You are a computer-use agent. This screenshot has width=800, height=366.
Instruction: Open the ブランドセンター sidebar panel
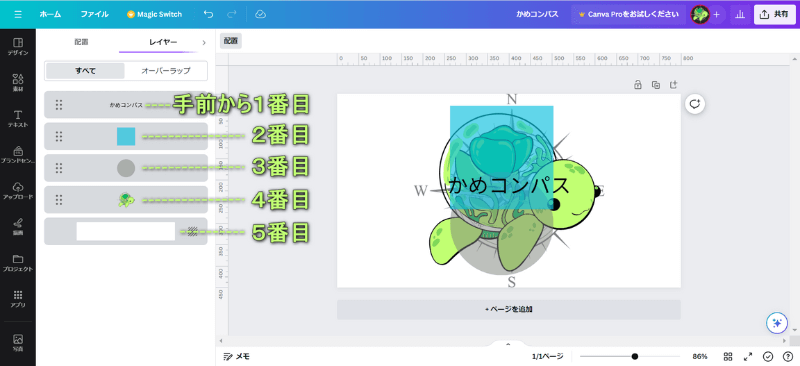(x=18, y=155)
